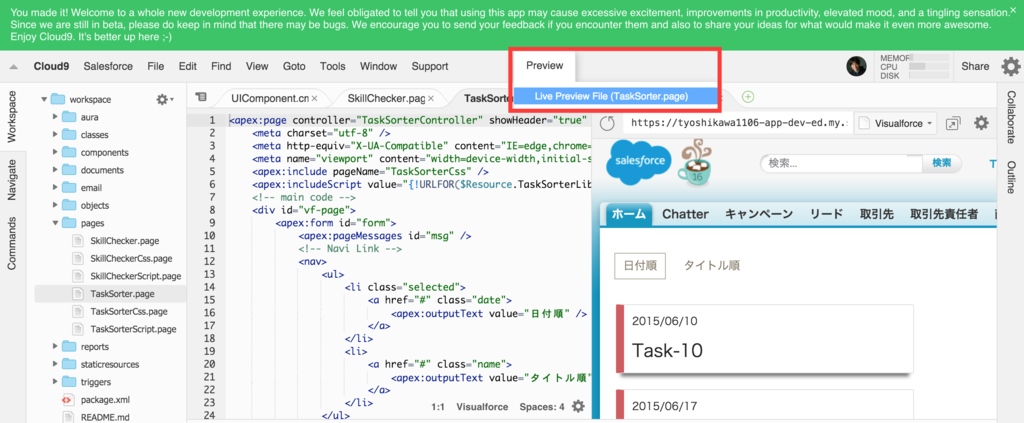
Task: Switch to the UIComponent editor tab
Action: 270,99
